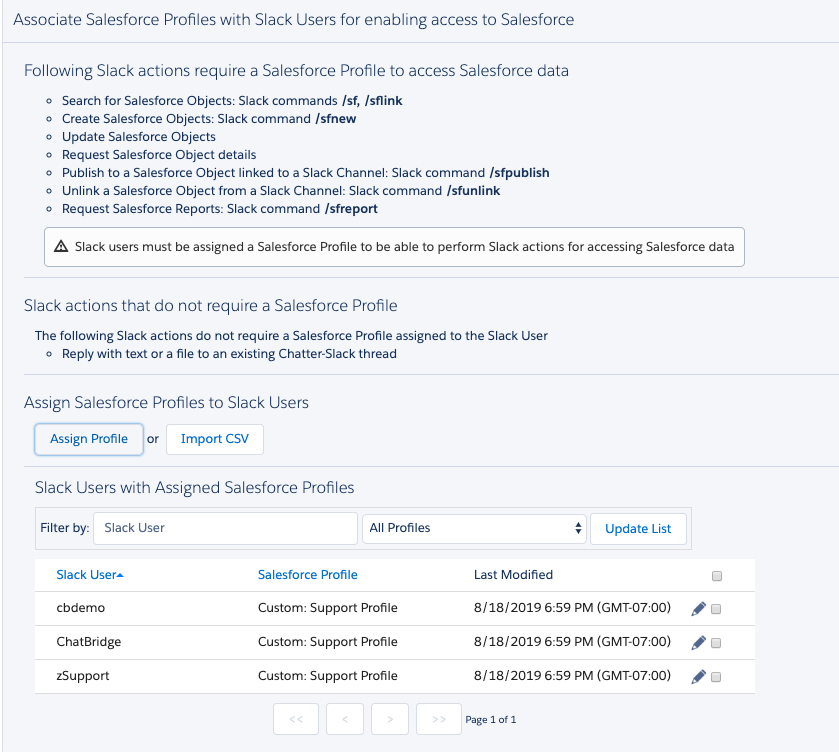Click the Update List button
The height and width of the screenshot is (752, 839).
(638, 528)
